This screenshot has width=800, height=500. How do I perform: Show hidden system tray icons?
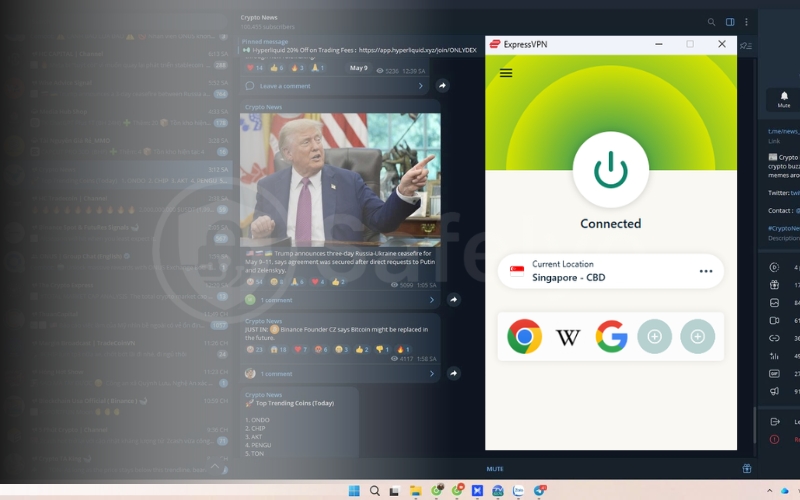[x=769, y=491]
